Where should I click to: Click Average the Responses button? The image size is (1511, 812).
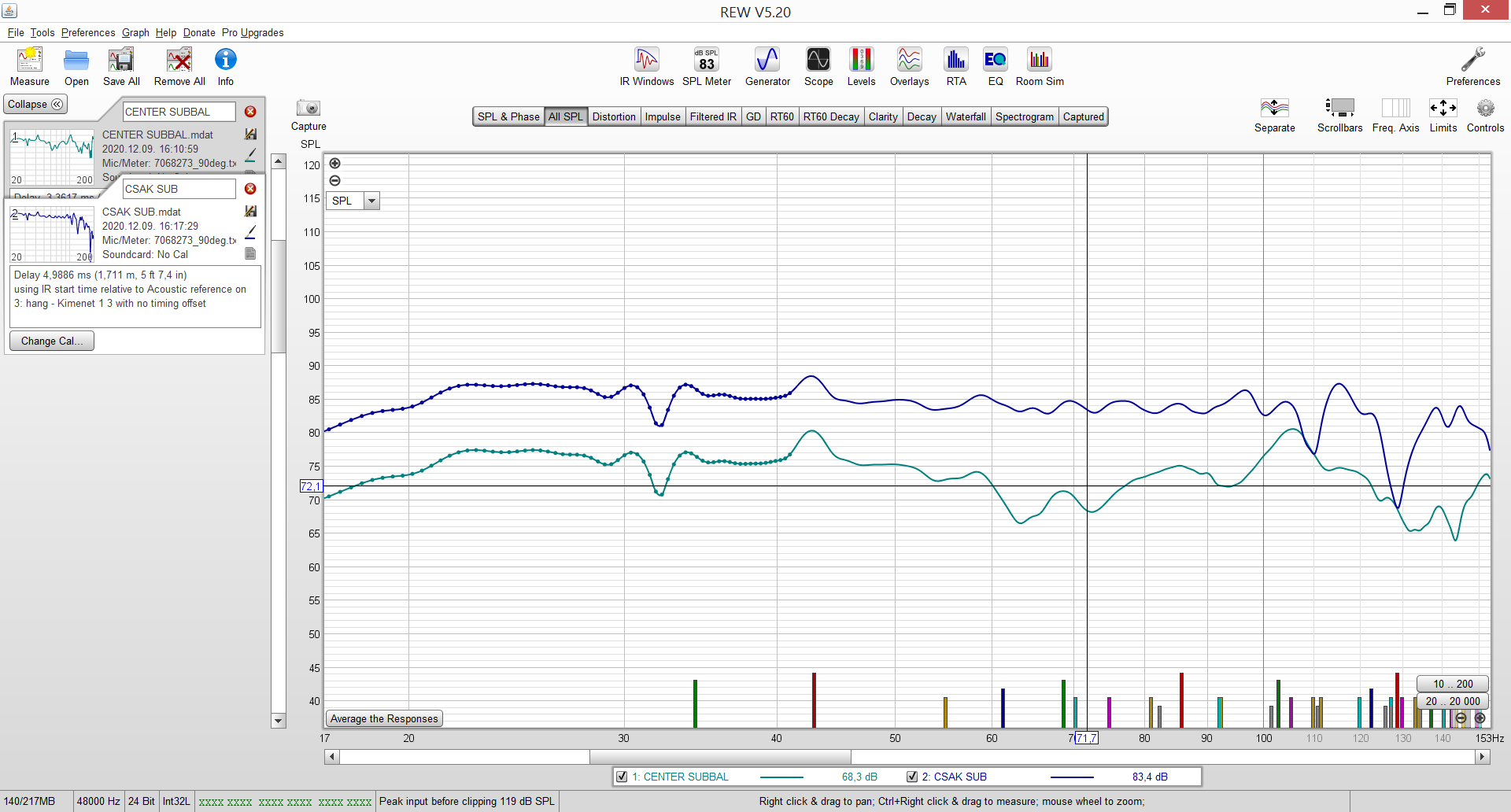[384, 718]
